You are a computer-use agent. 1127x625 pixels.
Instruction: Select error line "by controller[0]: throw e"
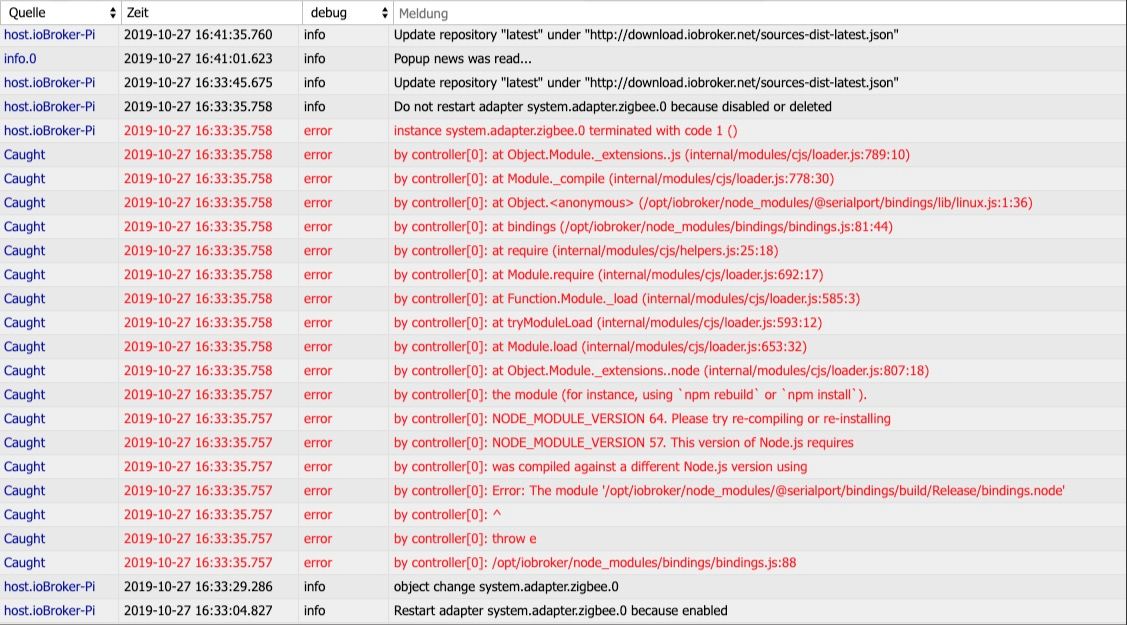[465, 539]
